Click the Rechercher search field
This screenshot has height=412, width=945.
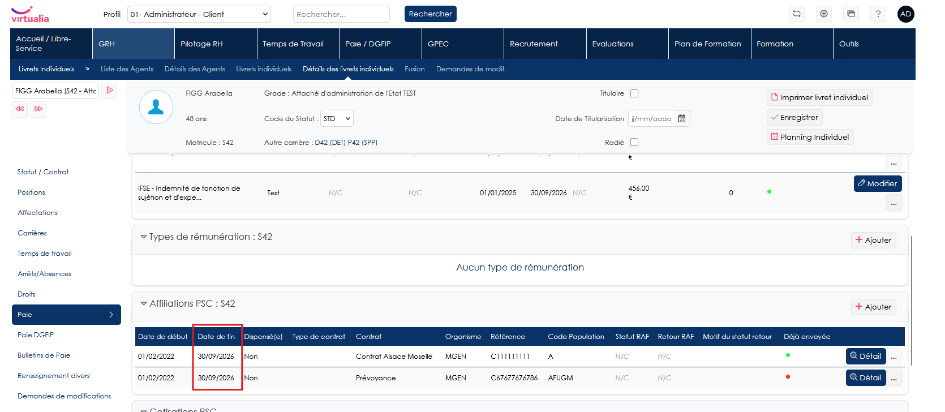[341, 14]
